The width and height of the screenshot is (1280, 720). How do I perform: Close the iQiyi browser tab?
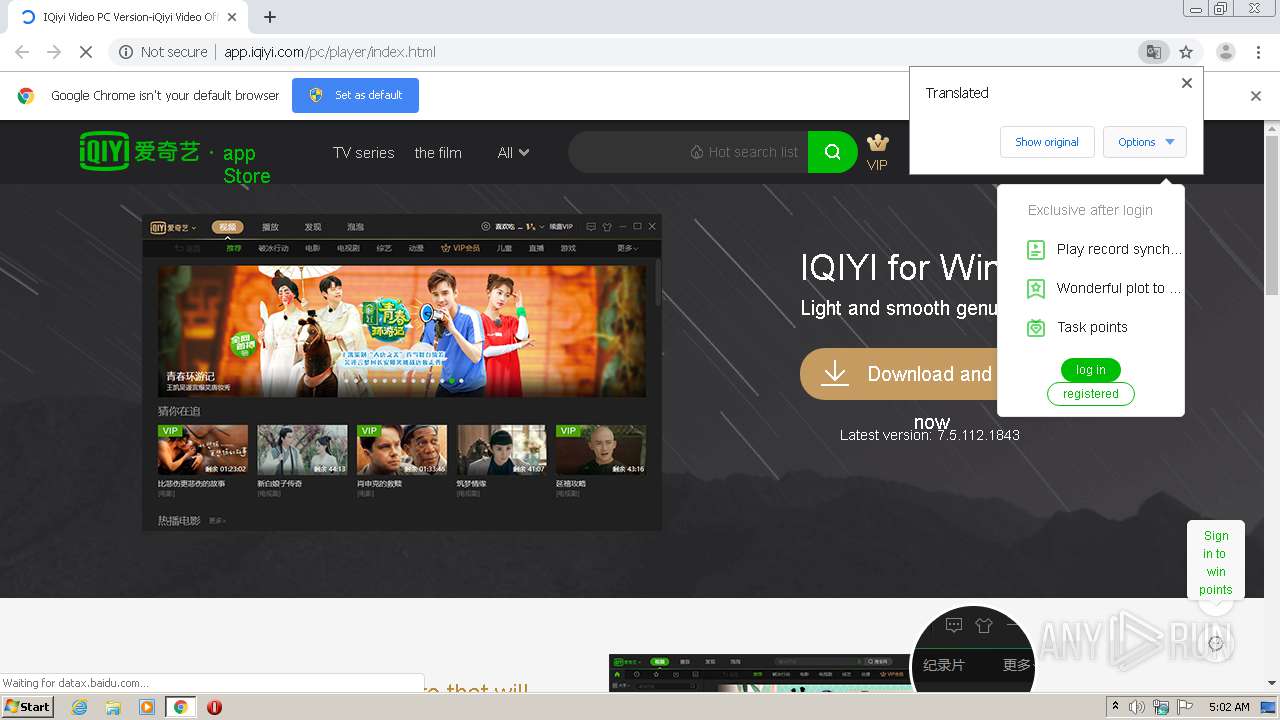[x=232, y=17]
